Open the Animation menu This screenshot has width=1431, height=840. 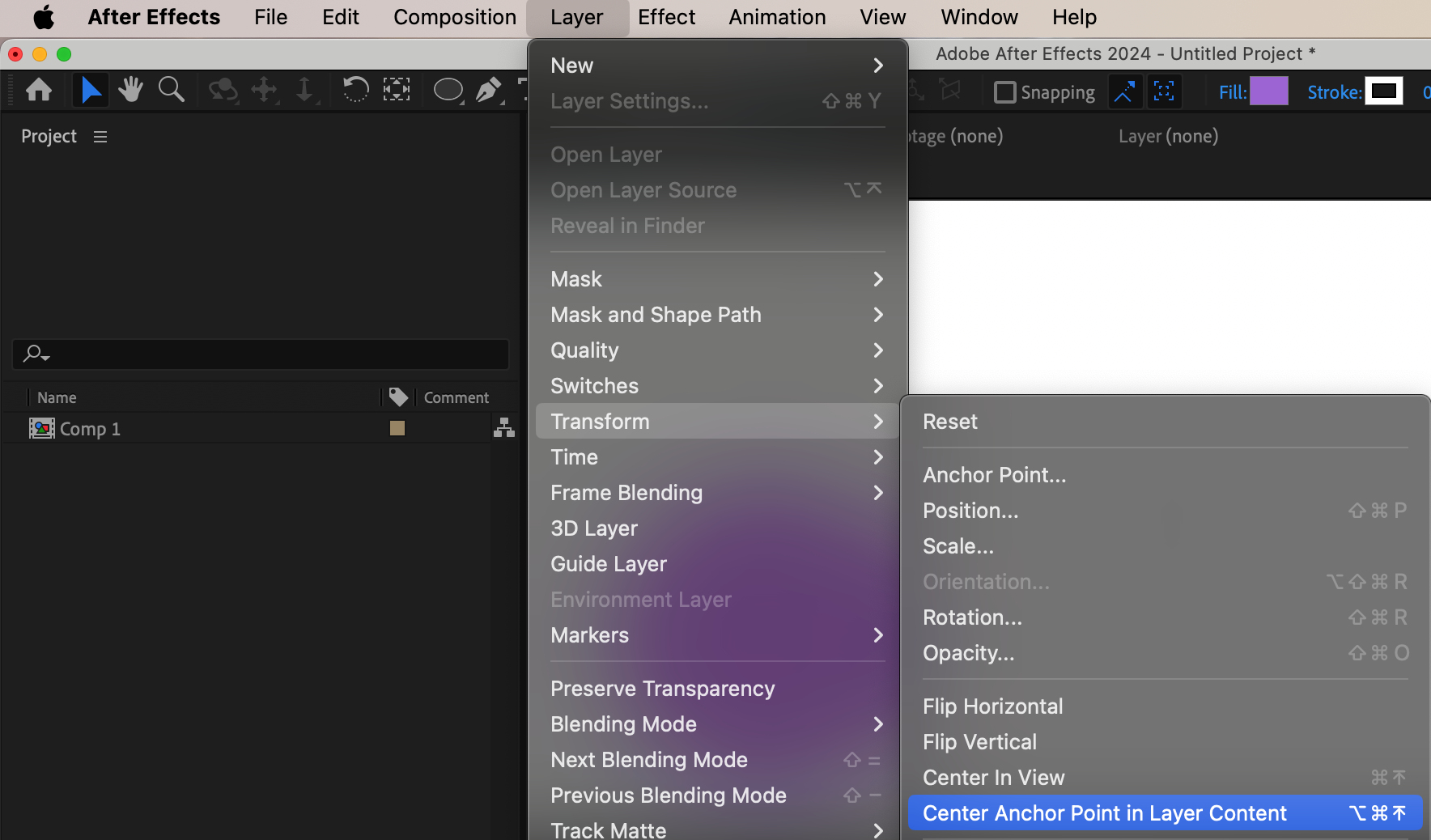pos(777,17)
